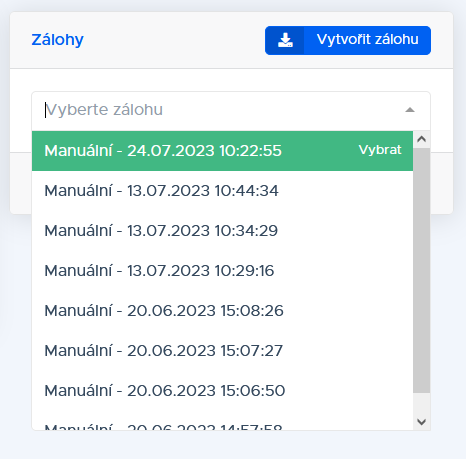Open the Zálohy heading link
The width and height of the screenshot is (466, 459).
57,40
